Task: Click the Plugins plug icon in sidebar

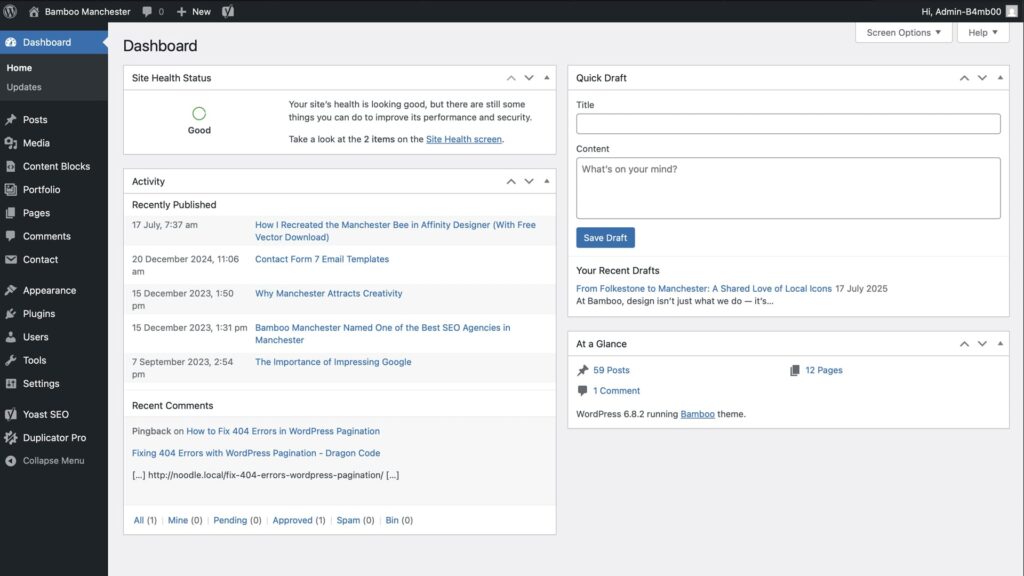Action: 10,313
